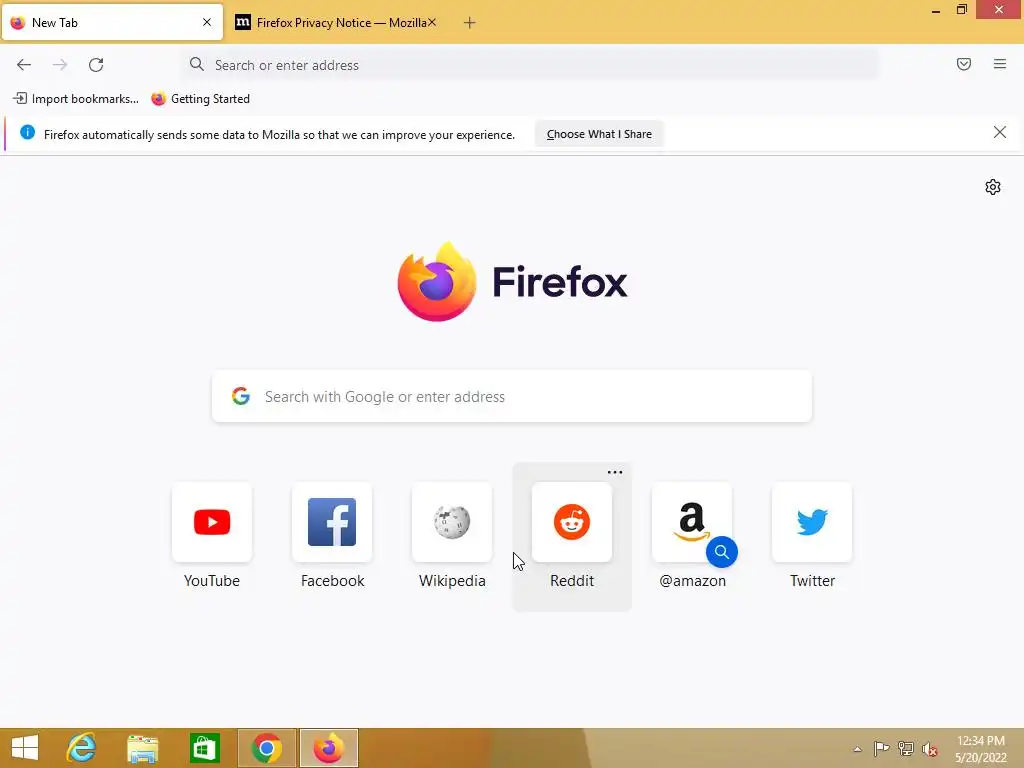Click the YouTube label text

(x=212, y=581)
